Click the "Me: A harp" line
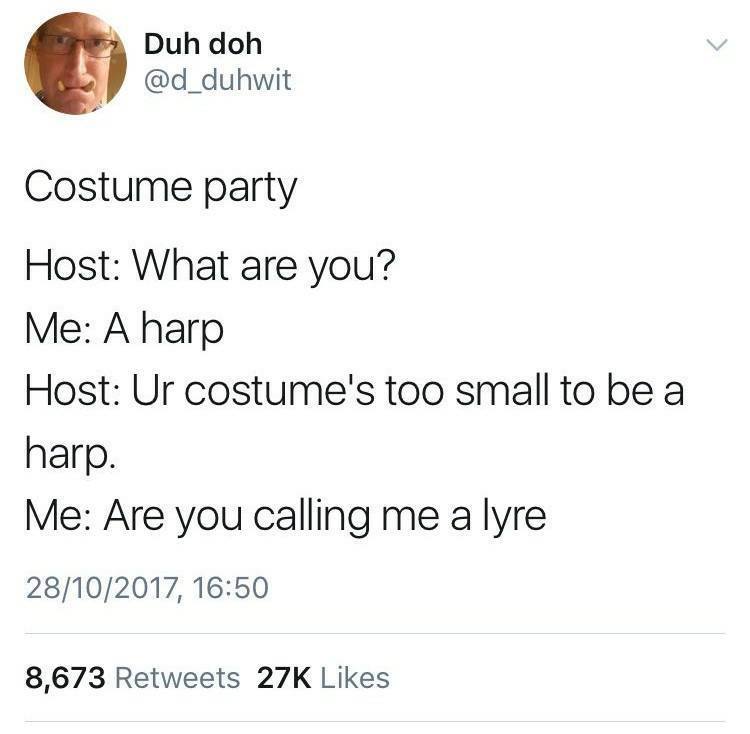750x734 pixels. [x=124, y=329]
